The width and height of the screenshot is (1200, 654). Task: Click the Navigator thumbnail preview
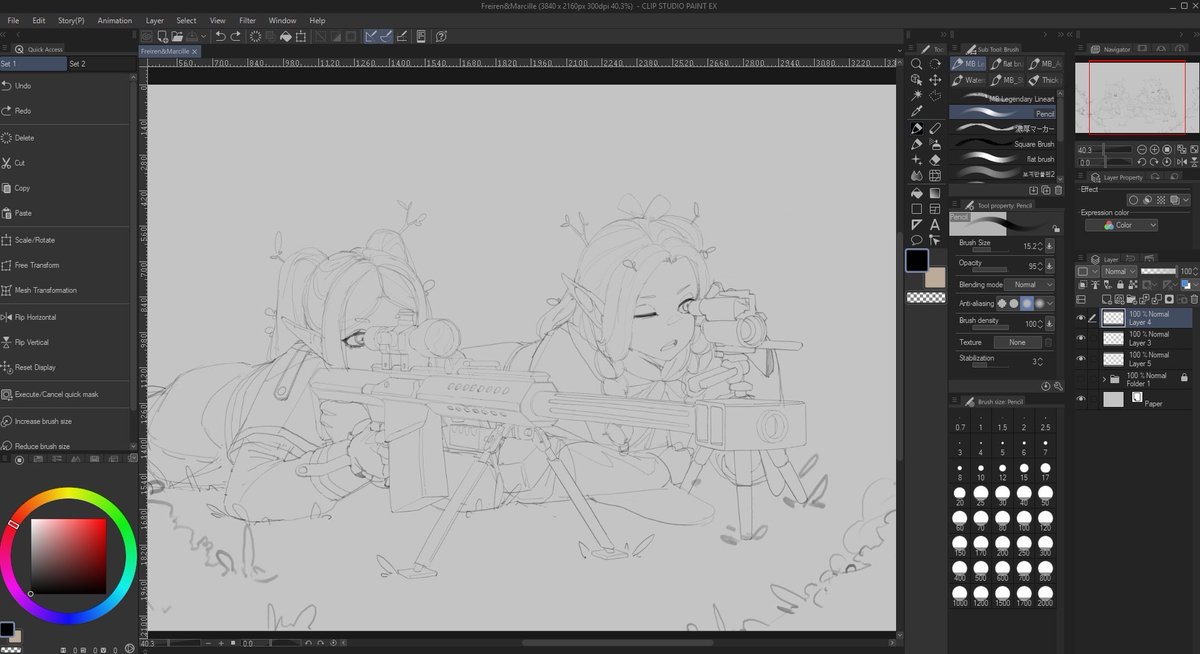[x=1137, y=96]
